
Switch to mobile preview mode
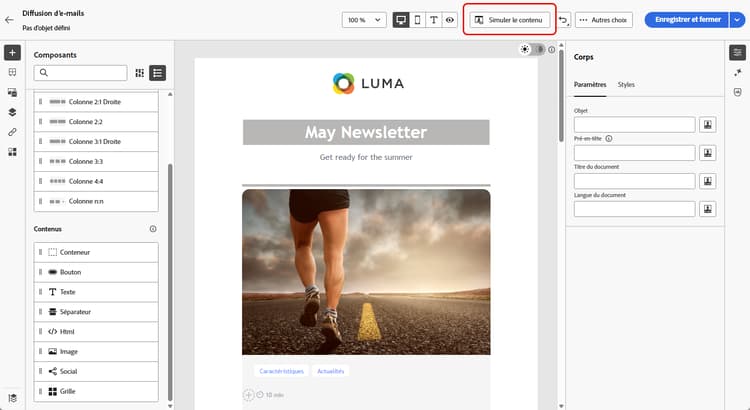pyautogui.click(x=417, y=20)
